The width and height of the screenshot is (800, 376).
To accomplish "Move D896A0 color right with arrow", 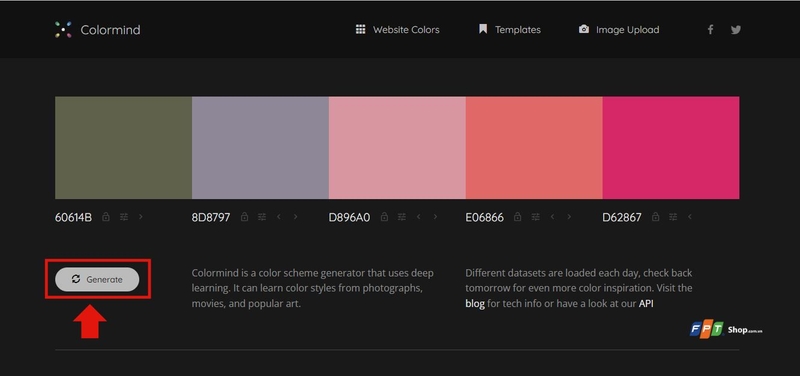I will click(x=435, y=217).
